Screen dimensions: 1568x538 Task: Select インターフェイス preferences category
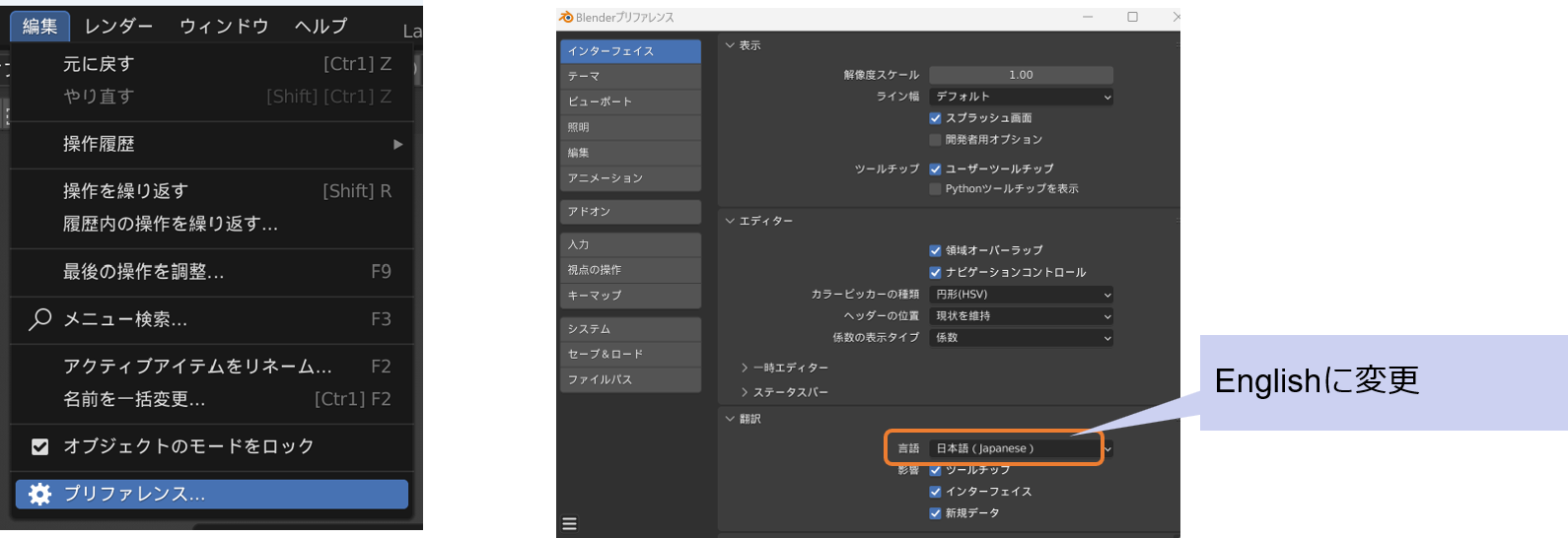click(x=631, y=51)
